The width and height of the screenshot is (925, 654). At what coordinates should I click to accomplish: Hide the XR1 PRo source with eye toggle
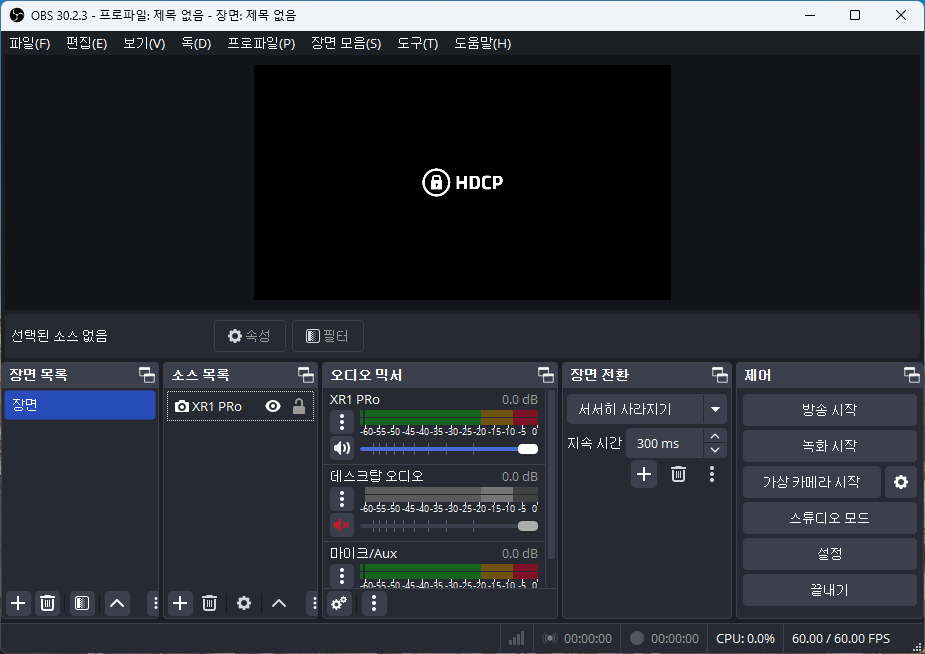click(x=272, y=407)
